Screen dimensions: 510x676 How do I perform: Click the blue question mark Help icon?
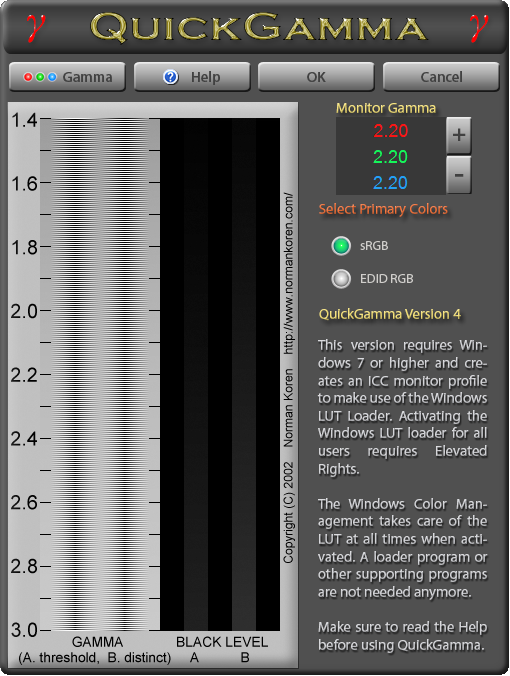[171, 77]
